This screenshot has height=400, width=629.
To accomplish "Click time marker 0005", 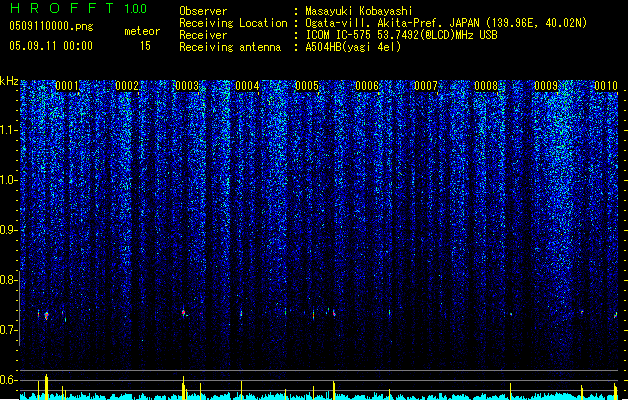I will [307, 86].
